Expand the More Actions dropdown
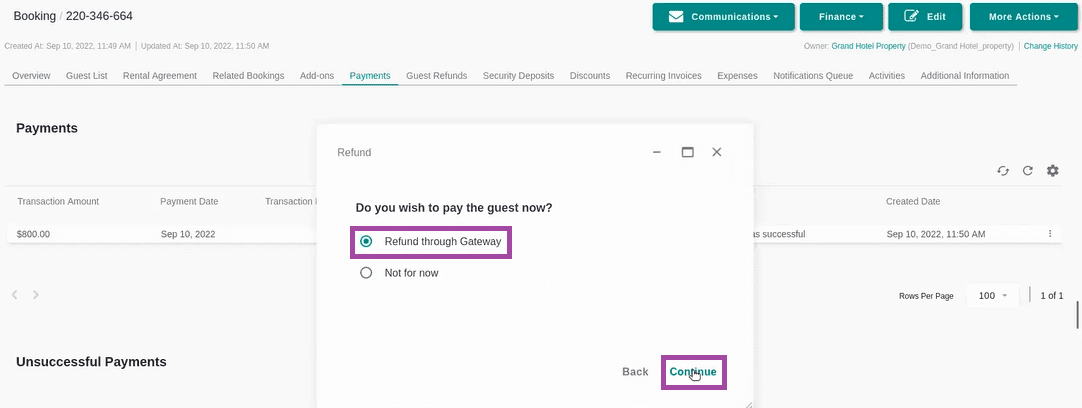 1023,17
